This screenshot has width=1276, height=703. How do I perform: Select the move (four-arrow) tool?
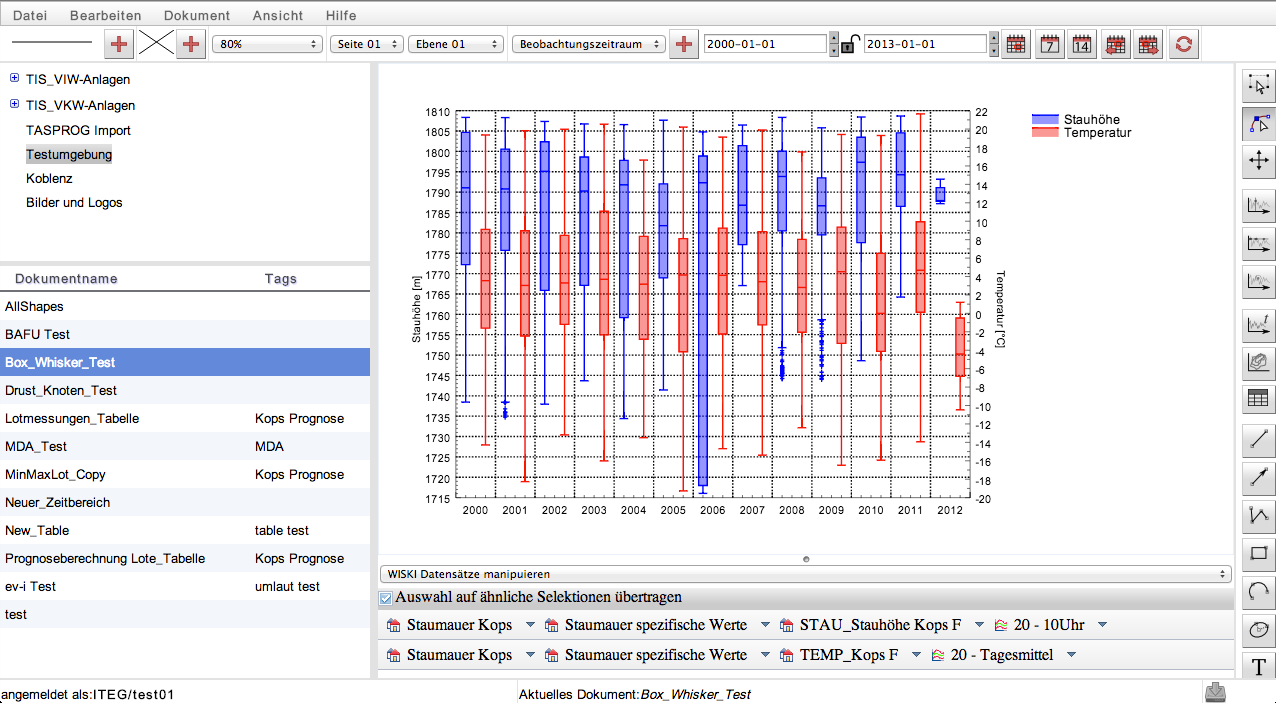(1258, 160)
